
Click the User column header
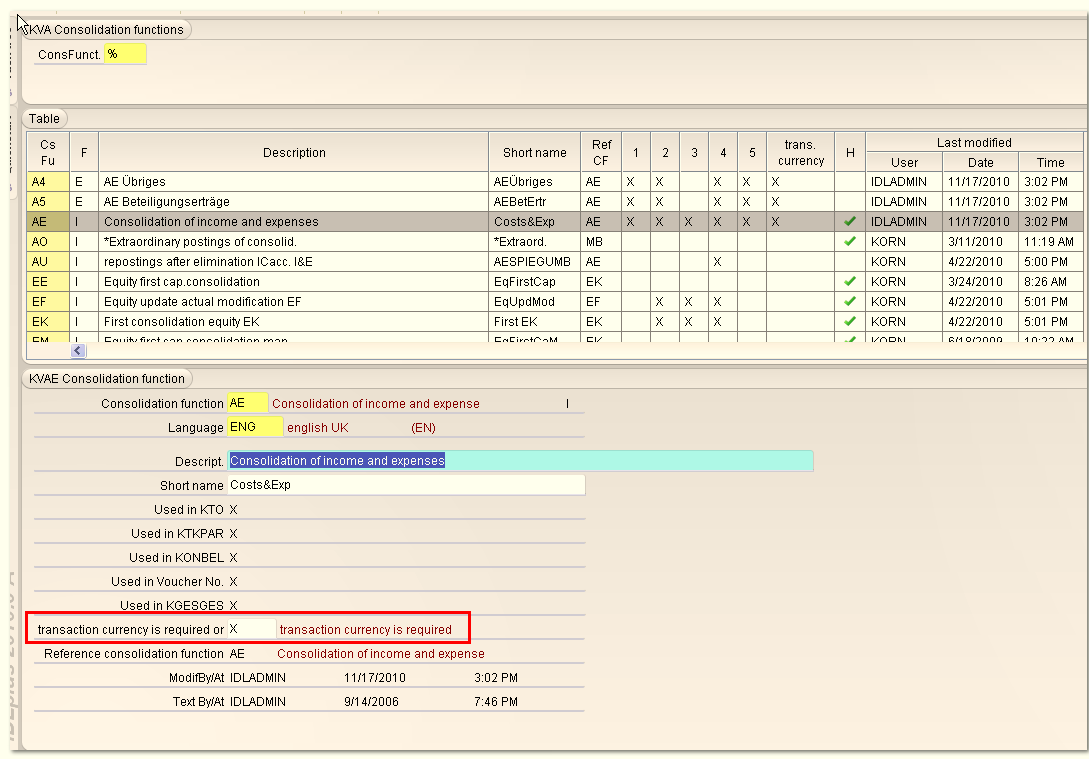point(904,162)
